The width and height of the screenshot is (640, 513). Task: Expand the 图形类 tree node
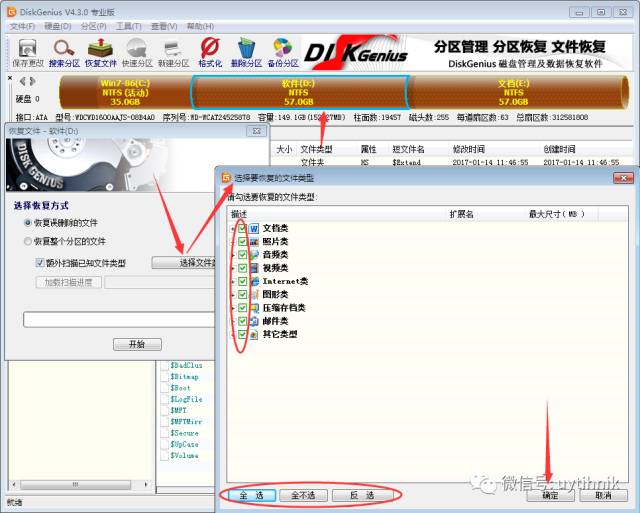tap(233, 295)
